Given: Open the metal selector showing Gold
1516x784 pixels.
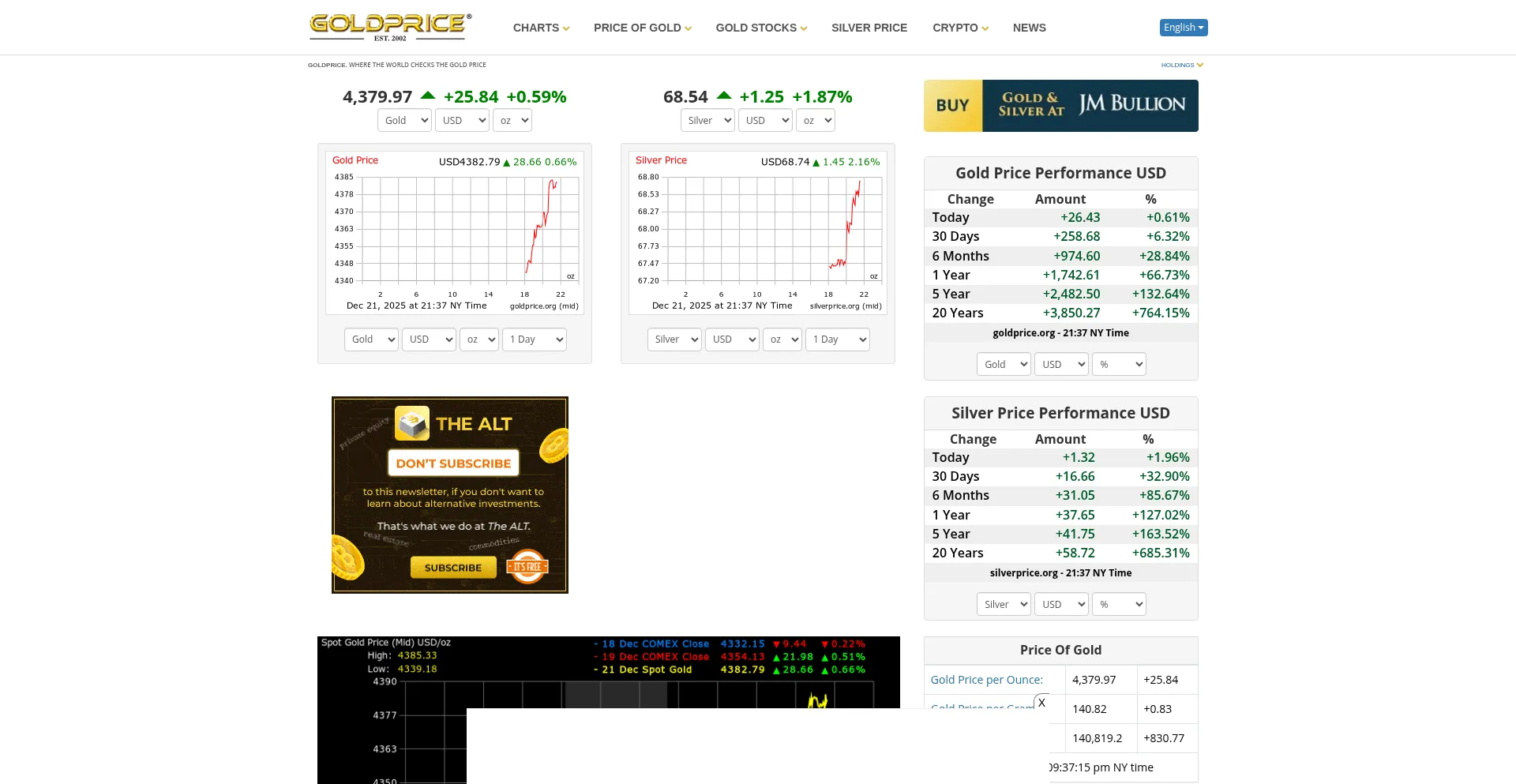Looking at the screenshot, I should [404, 120].
